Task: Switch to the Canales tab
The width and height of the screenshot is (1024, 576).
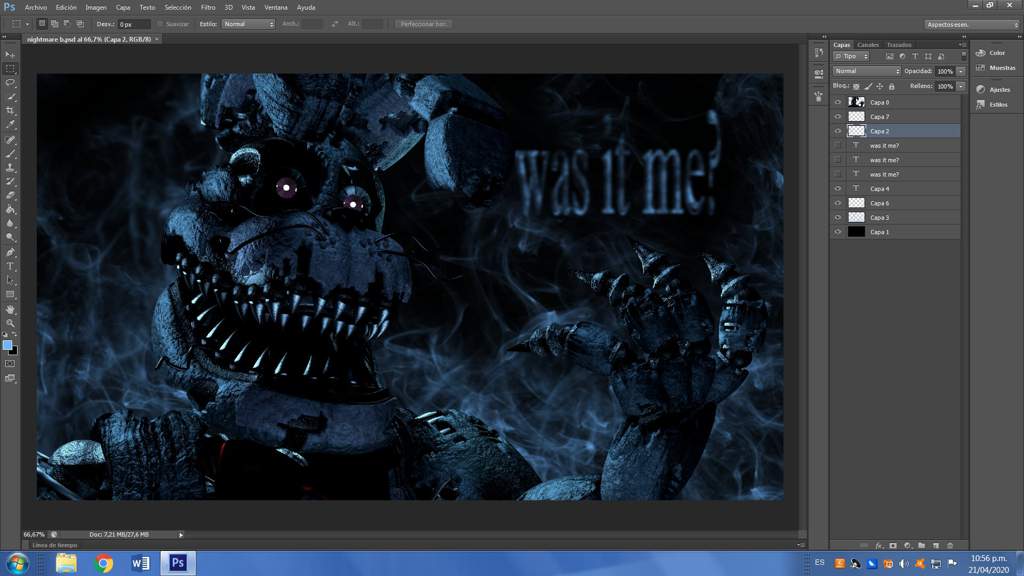Action: tap(868, 45)
